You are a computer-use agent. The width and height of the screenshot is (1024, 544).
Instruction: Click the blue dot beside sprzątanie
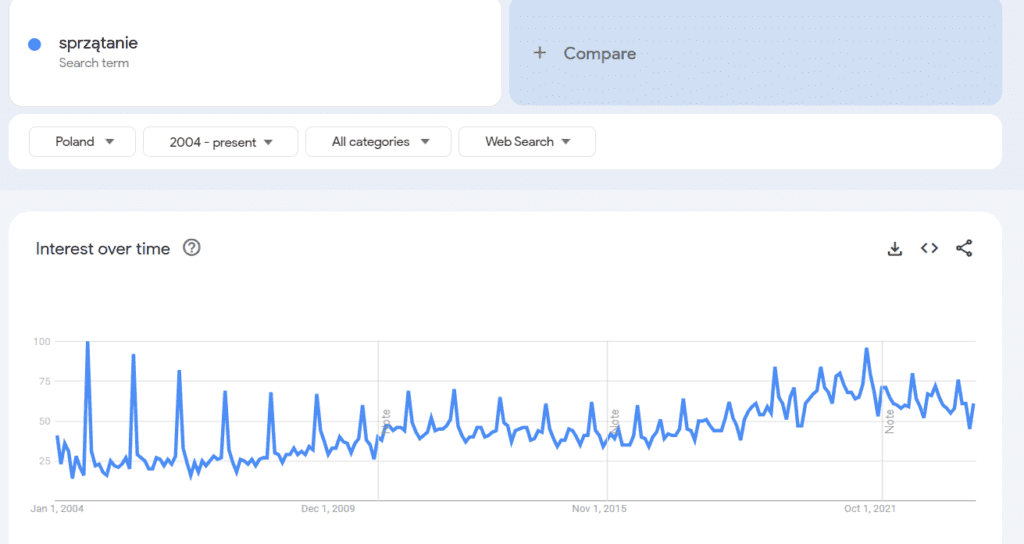[35, 44]
